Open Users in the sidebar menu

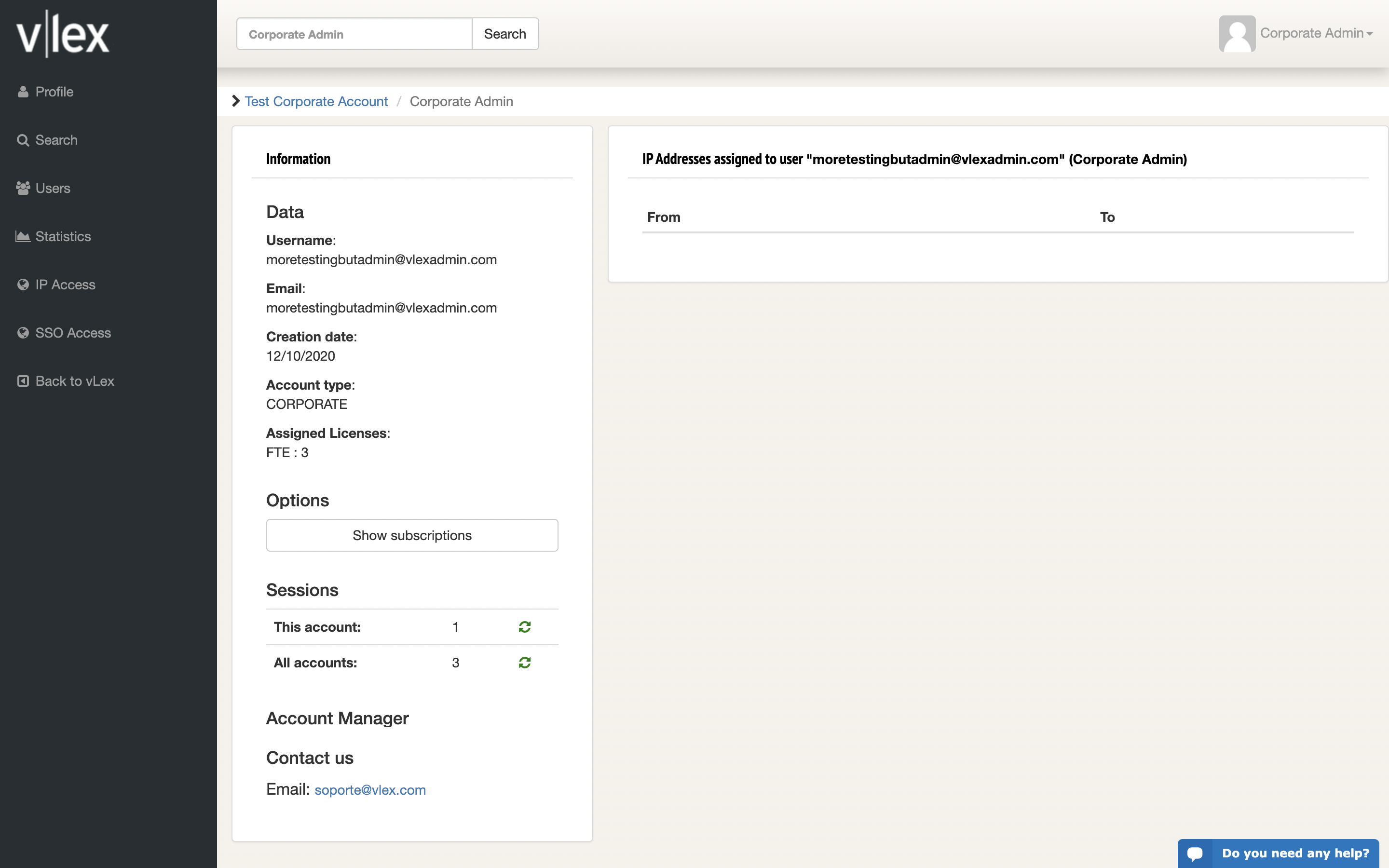coord(53,188)
